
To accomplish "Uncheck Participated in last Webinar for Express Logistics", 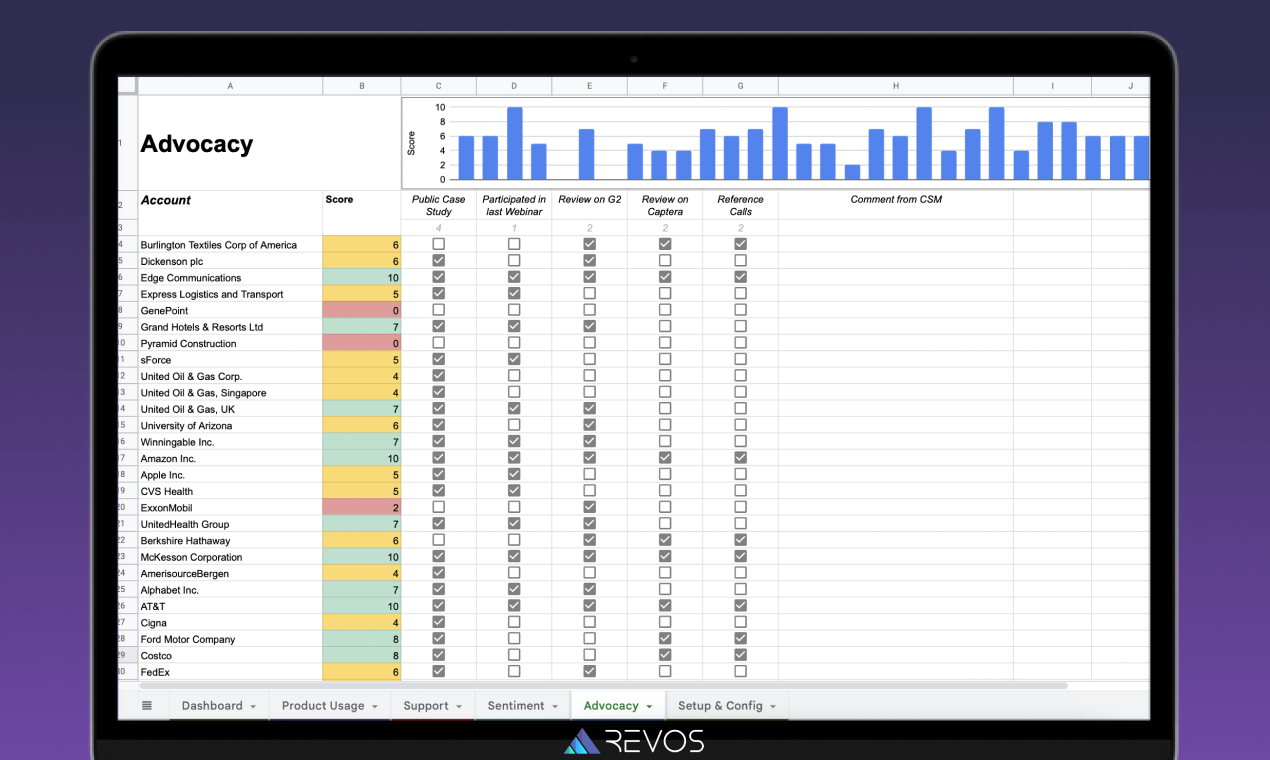I will pyautogui.click(x=514, y=294).
